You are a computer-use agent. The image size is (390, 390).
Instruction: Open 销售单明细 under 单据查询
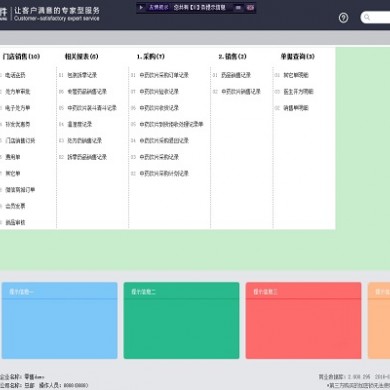click(296, 108)
